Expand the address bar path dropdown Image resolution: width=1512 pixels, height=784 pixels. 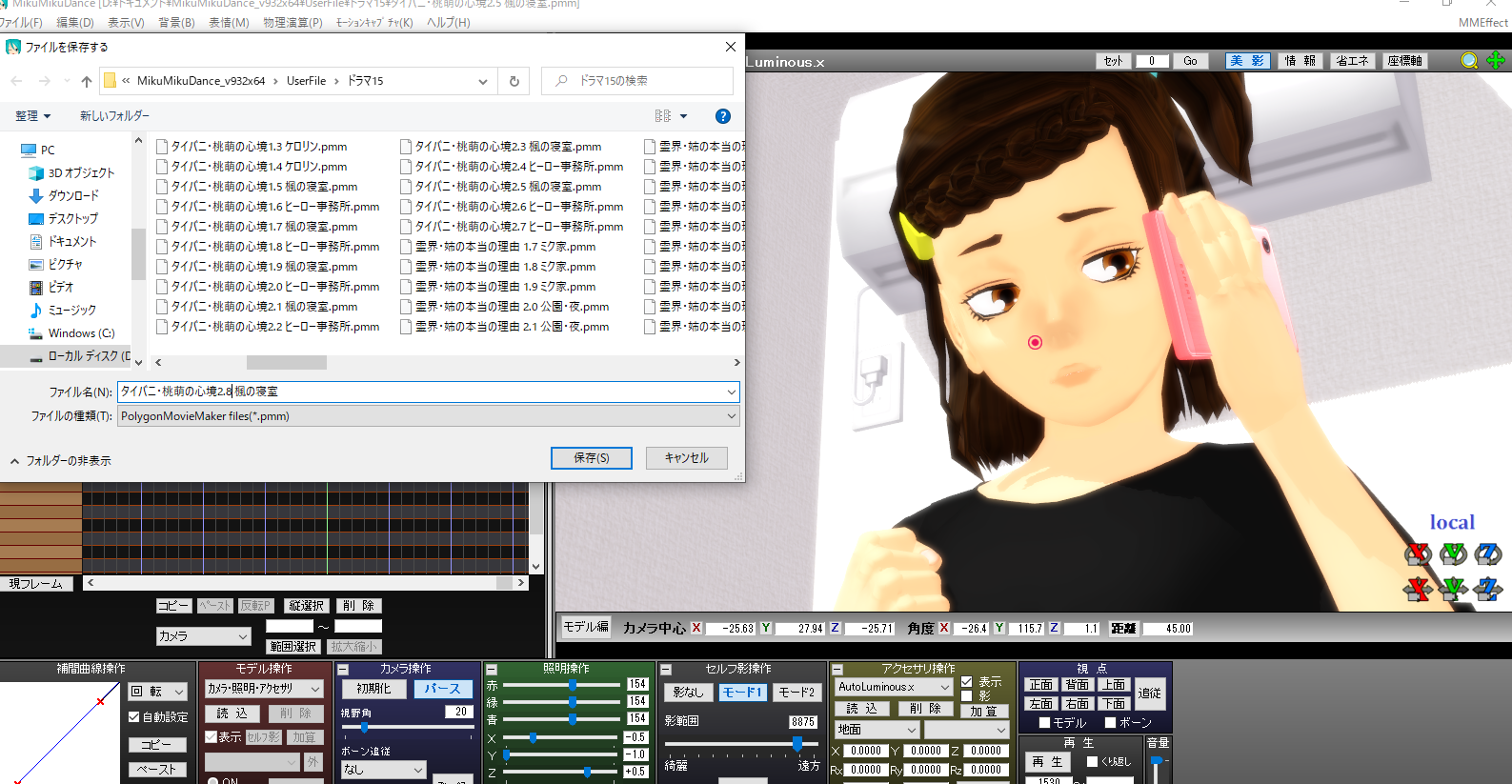tap(483, 81)
